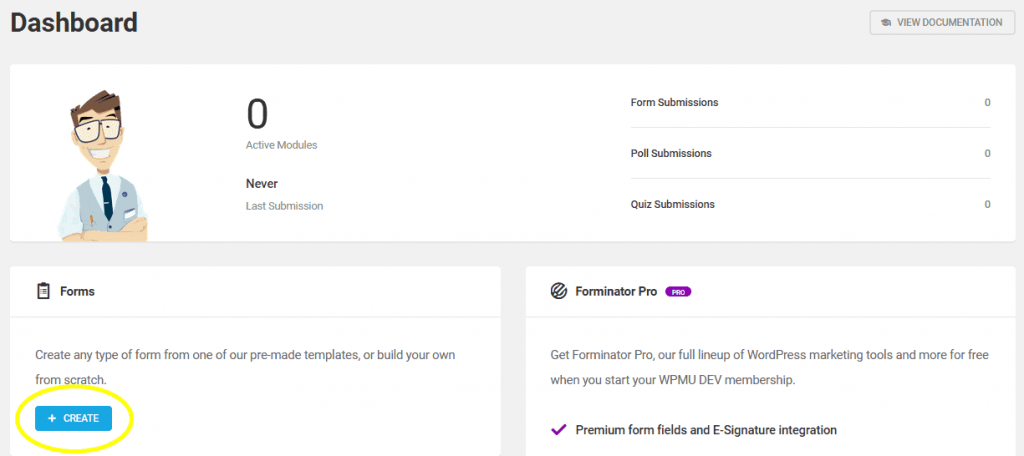Click the graduation cap icon for documentation
Viewport: 1024px width, 456px height.
coord(885,22)
